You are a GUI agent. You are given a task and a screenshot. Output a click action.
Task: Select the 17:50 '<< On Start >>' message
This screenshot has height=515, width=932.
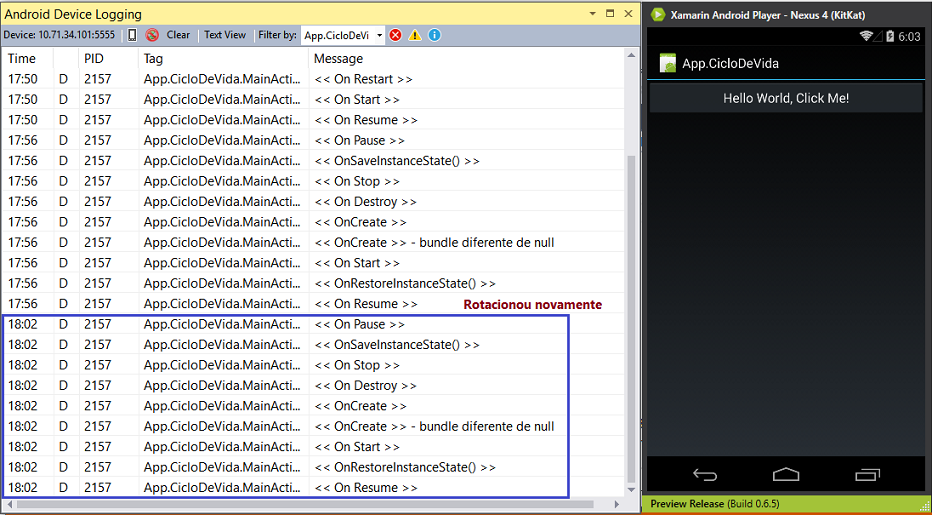click(x=357, y=100)
